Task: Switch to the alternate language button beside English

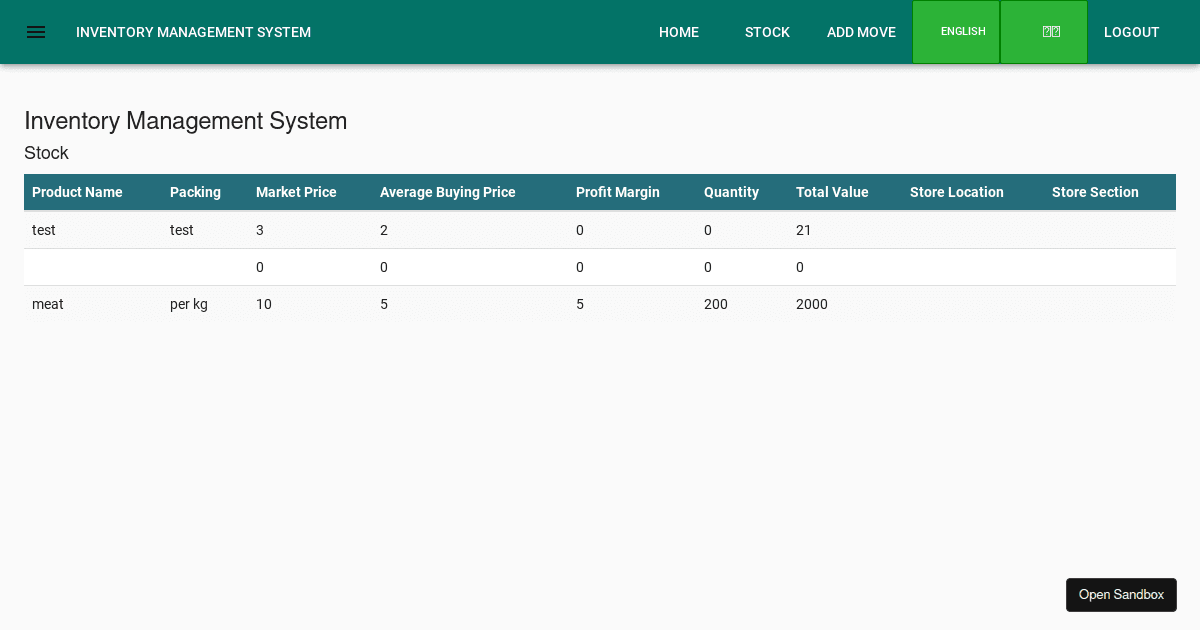Action: click(1044, 32)
